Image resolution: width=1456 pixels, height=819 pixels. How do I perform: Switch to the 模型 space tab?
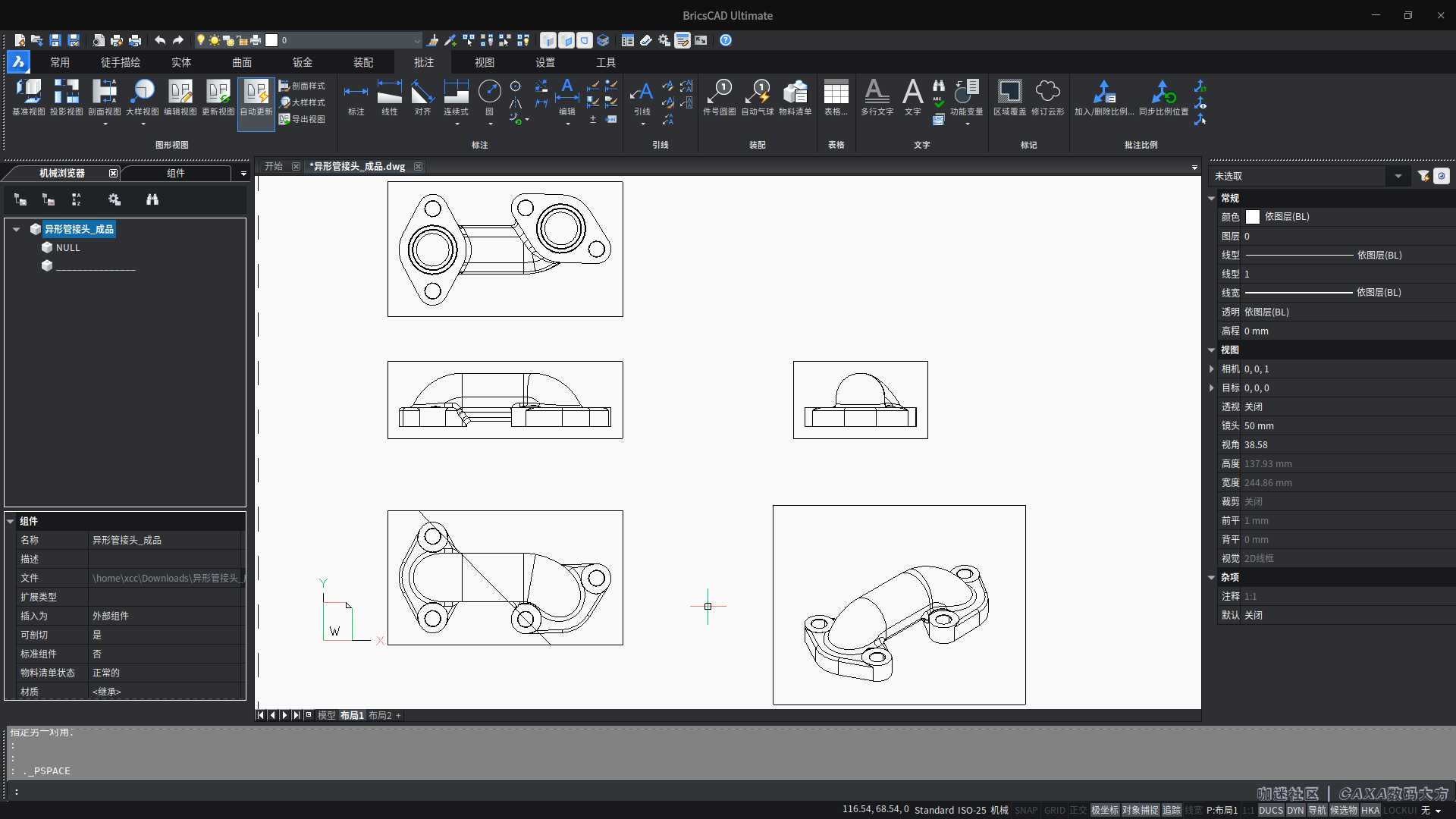[x=326, y=715]
